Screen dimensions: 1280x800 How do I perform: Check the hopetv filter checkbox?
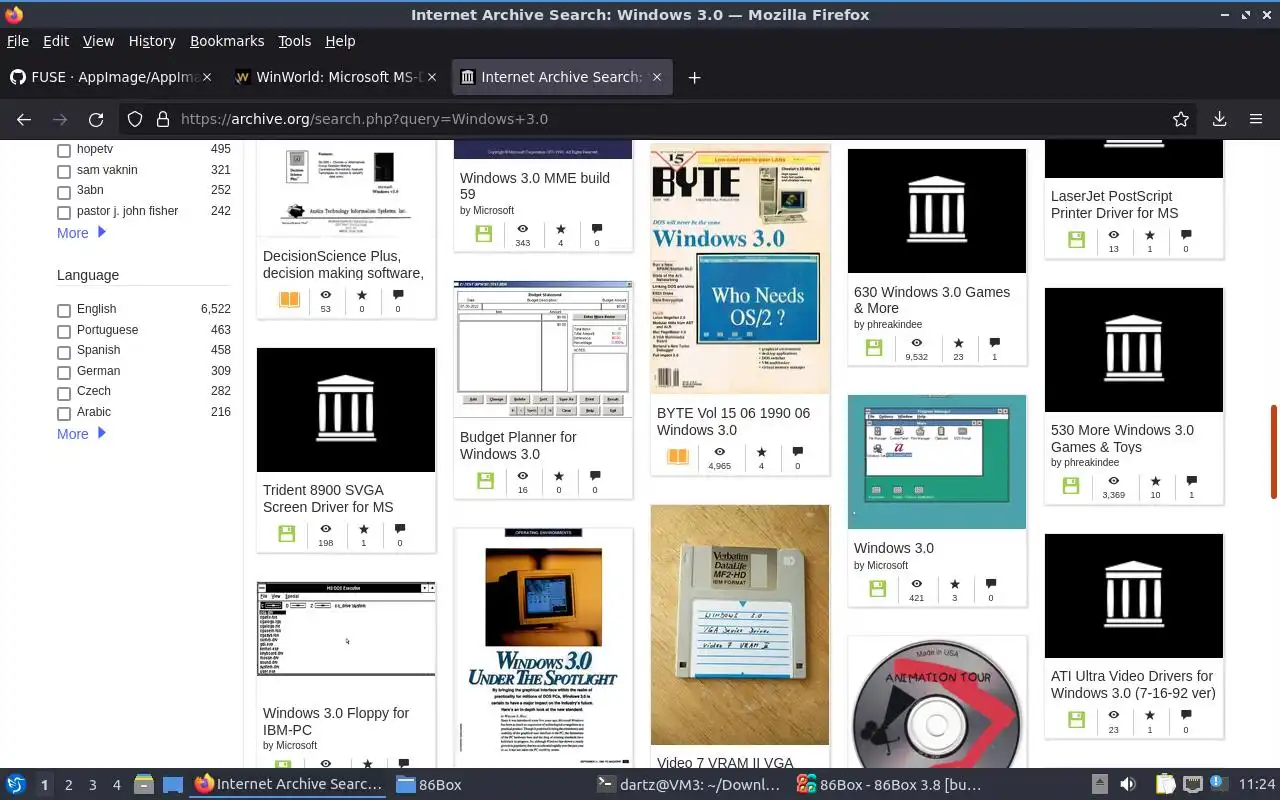tap(64, 150)
